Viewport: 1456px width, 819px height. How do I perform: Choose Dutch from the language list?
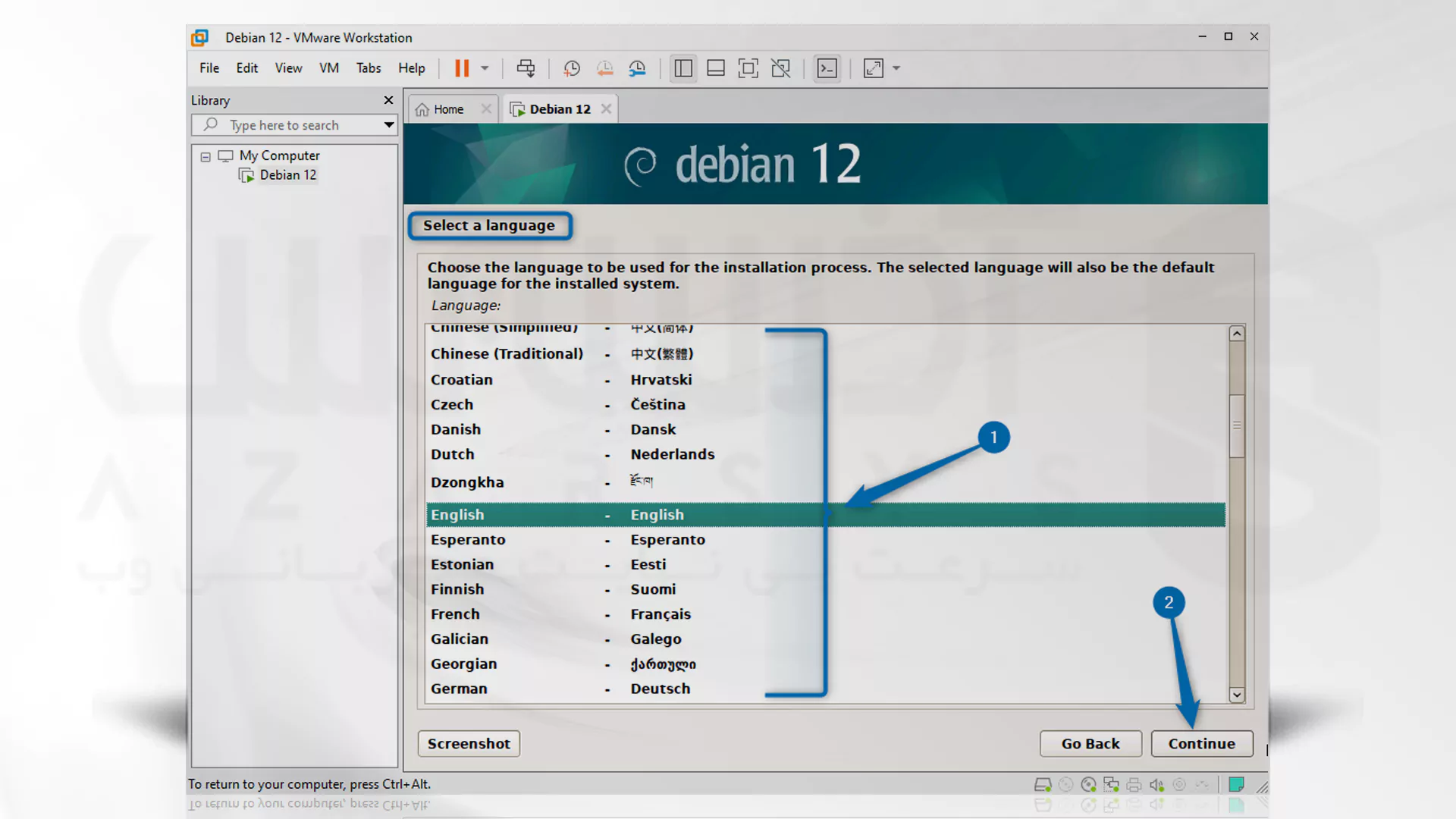tap(825, 454)
